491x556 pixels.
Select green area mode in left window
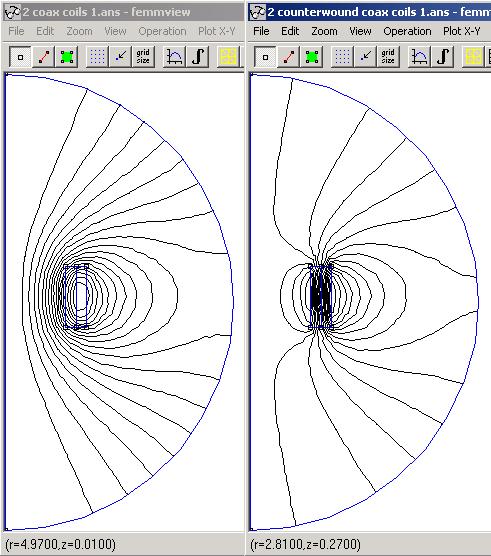click(67, 57)
